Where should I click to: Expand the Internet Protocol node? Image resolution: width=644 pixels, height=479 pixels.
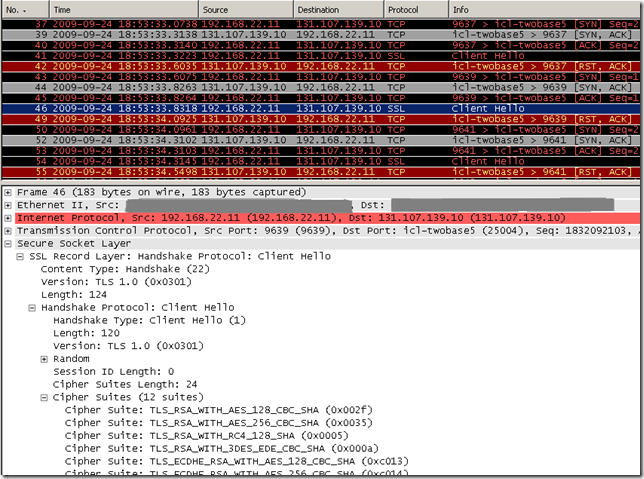click(x=8, y=218)
